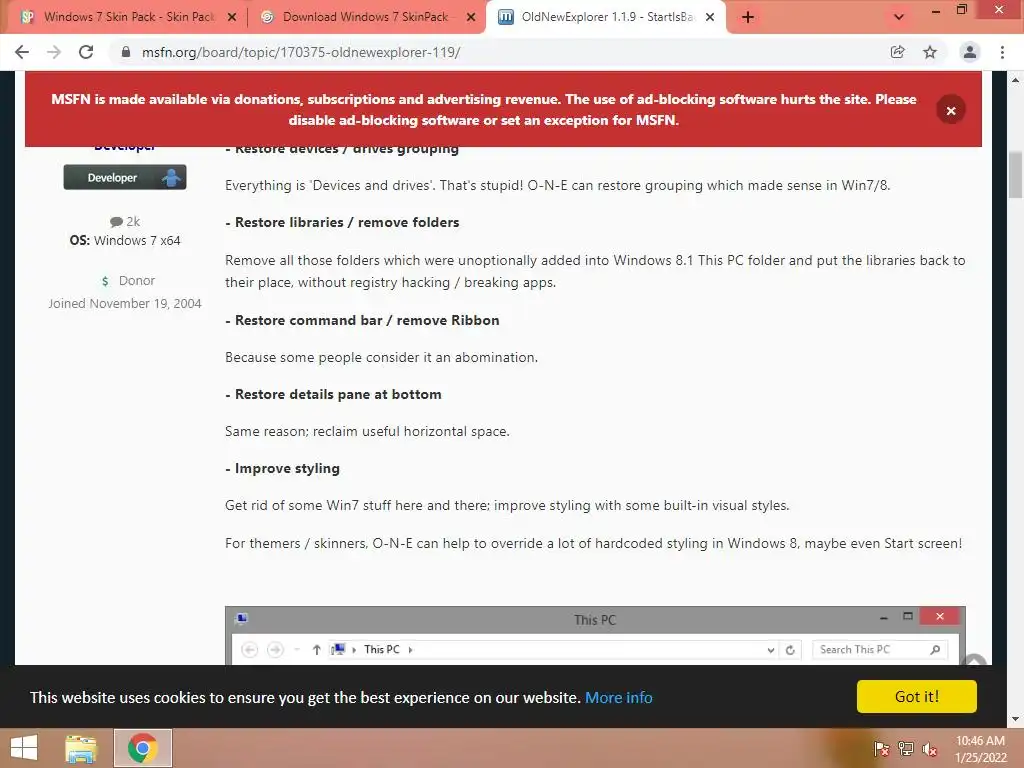Go back to the previous page

click(x=22, y=52)
